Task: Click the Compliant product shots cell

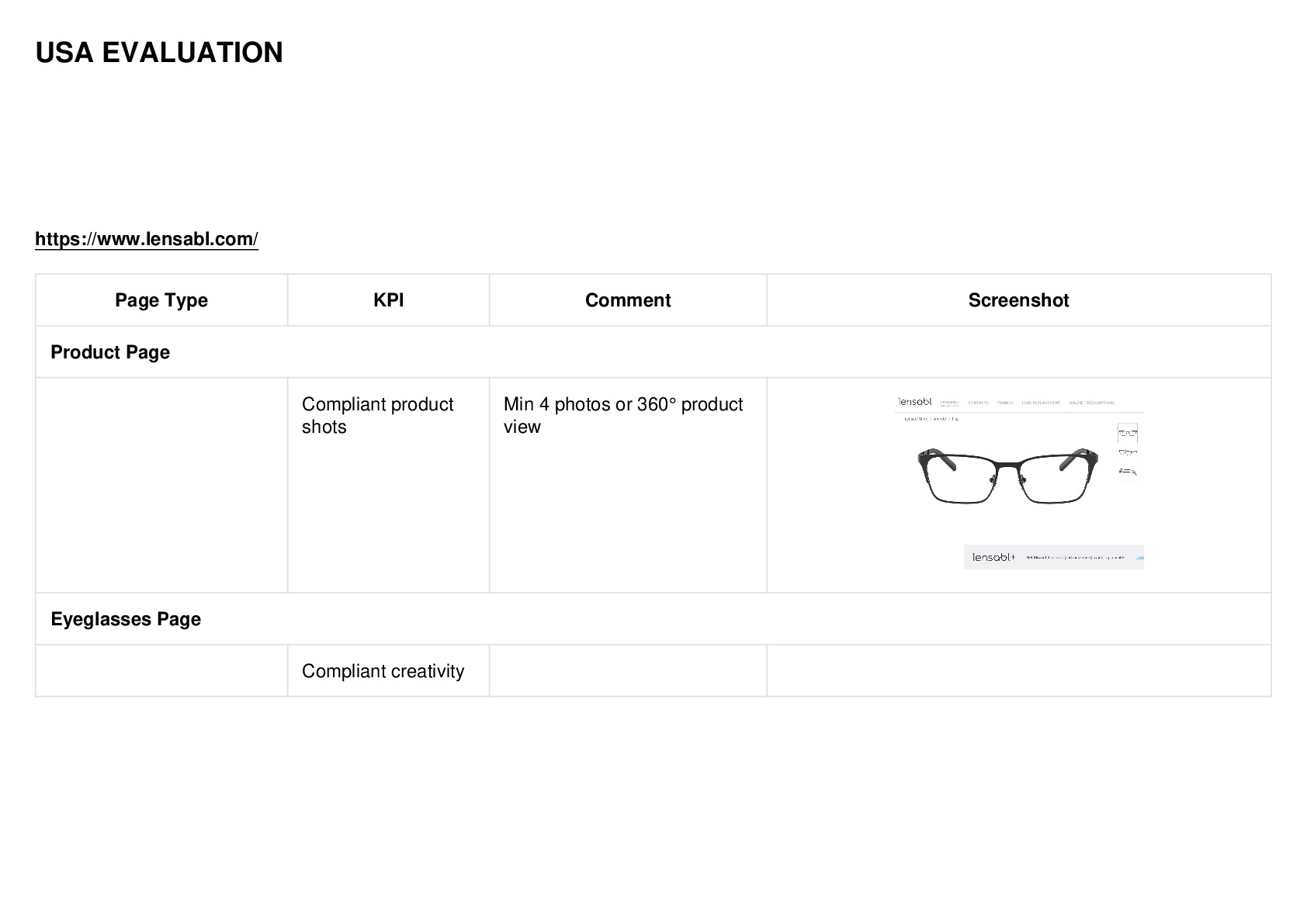Action: pyautogui.click(x=388, y=486)
